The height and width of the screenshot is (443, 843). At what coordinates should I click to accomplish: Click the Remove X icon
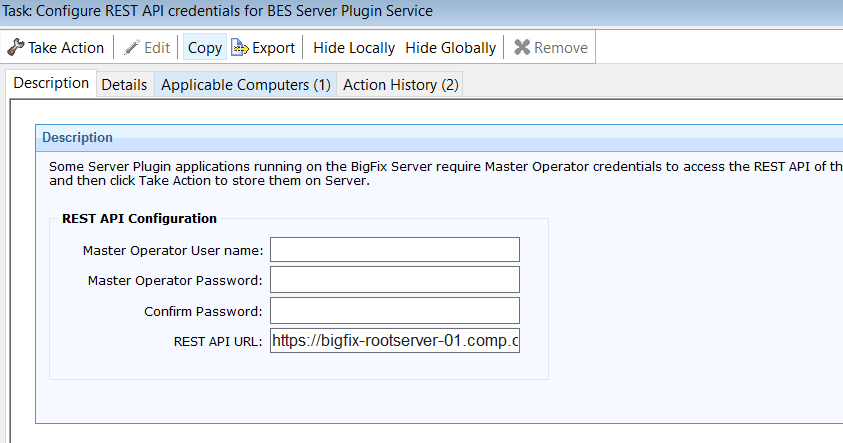[522, 48]
